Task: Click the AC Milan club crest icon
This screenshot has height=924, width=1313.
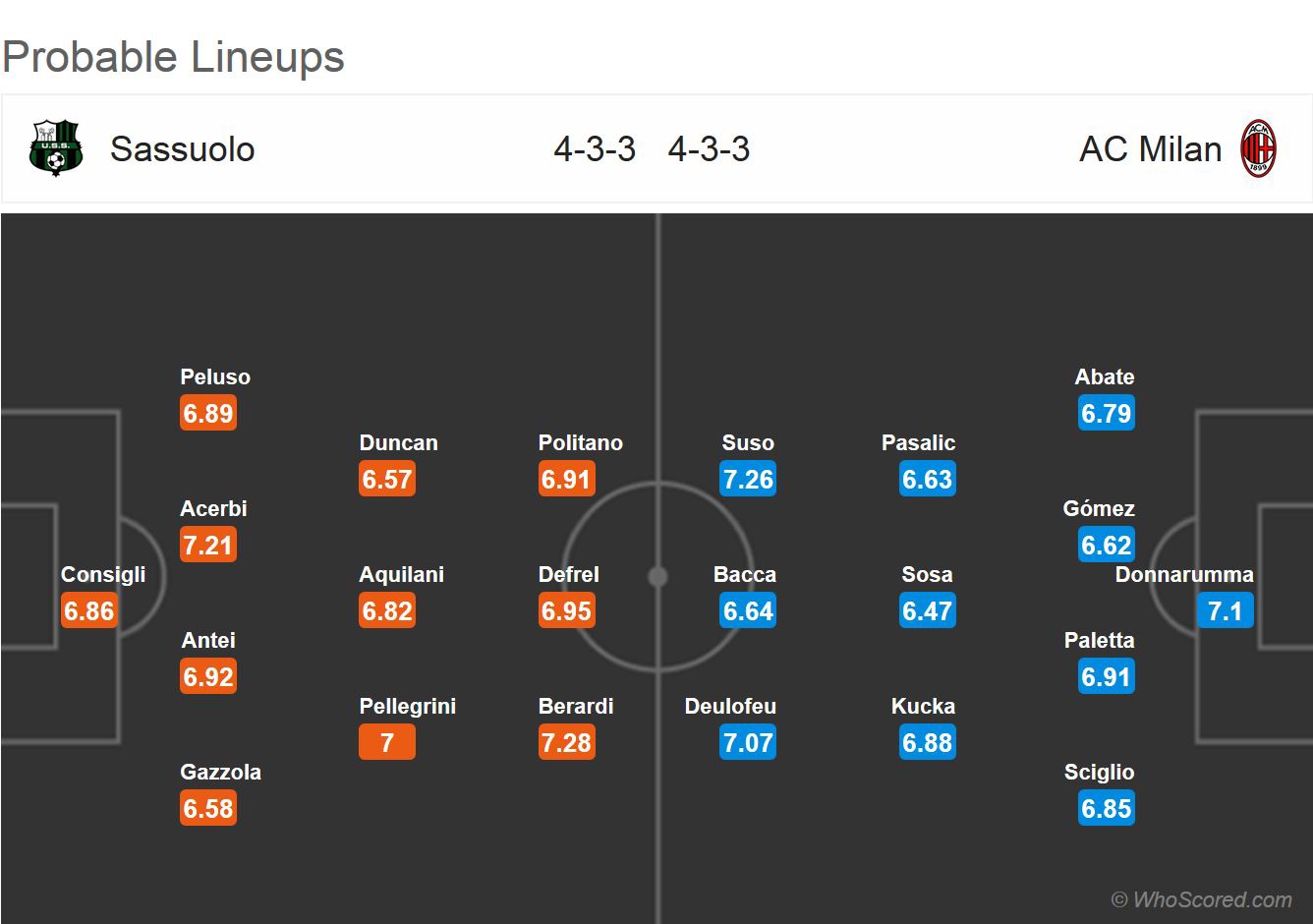Action: point(1258,148)
